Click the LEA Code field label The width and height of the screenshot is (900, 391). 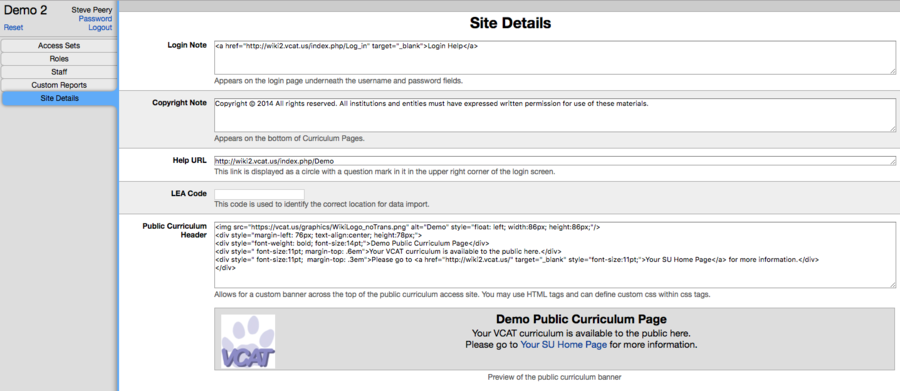coord(188,193)
